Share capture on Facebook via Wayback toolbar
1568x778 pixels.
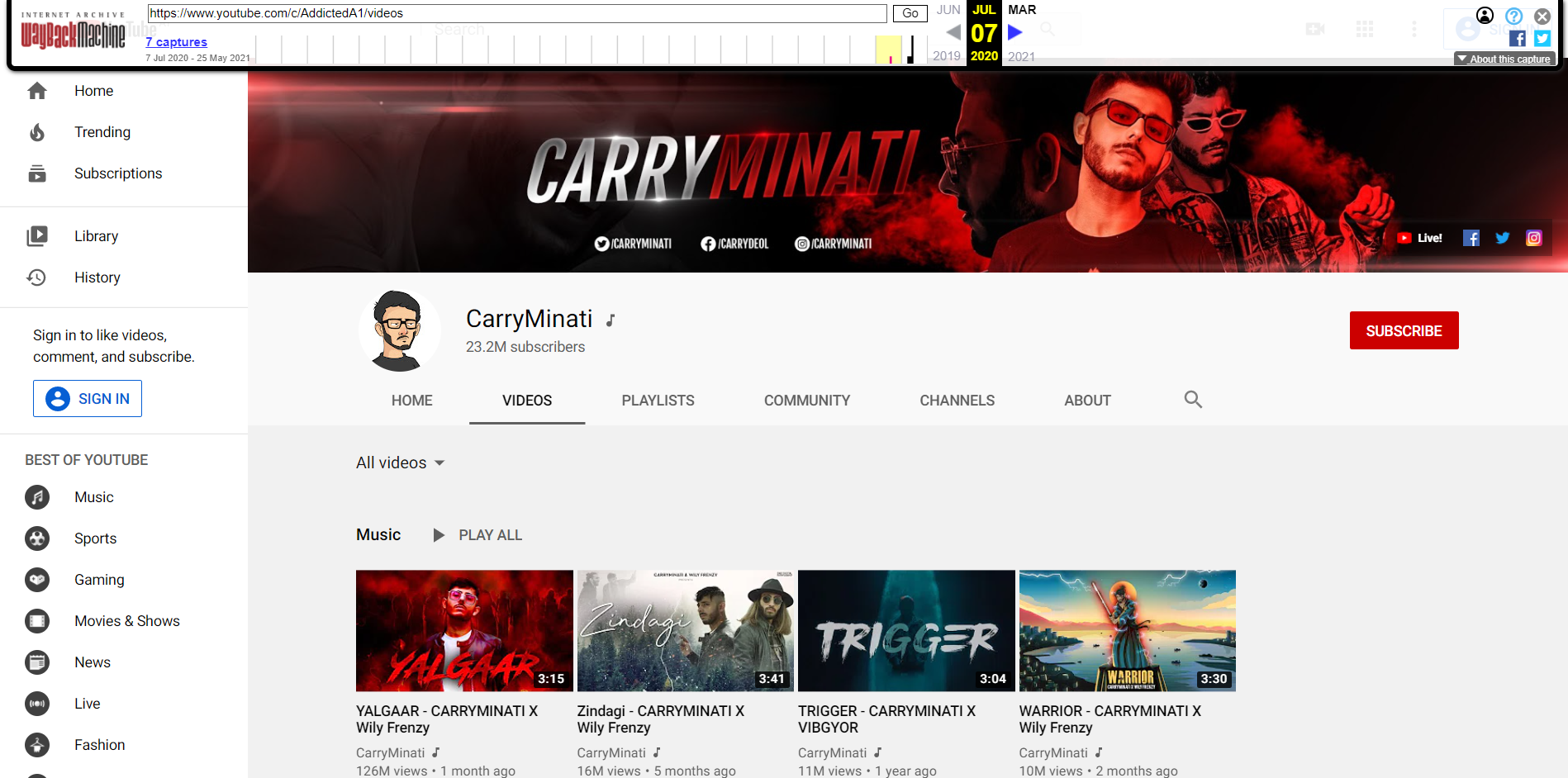1518,38
